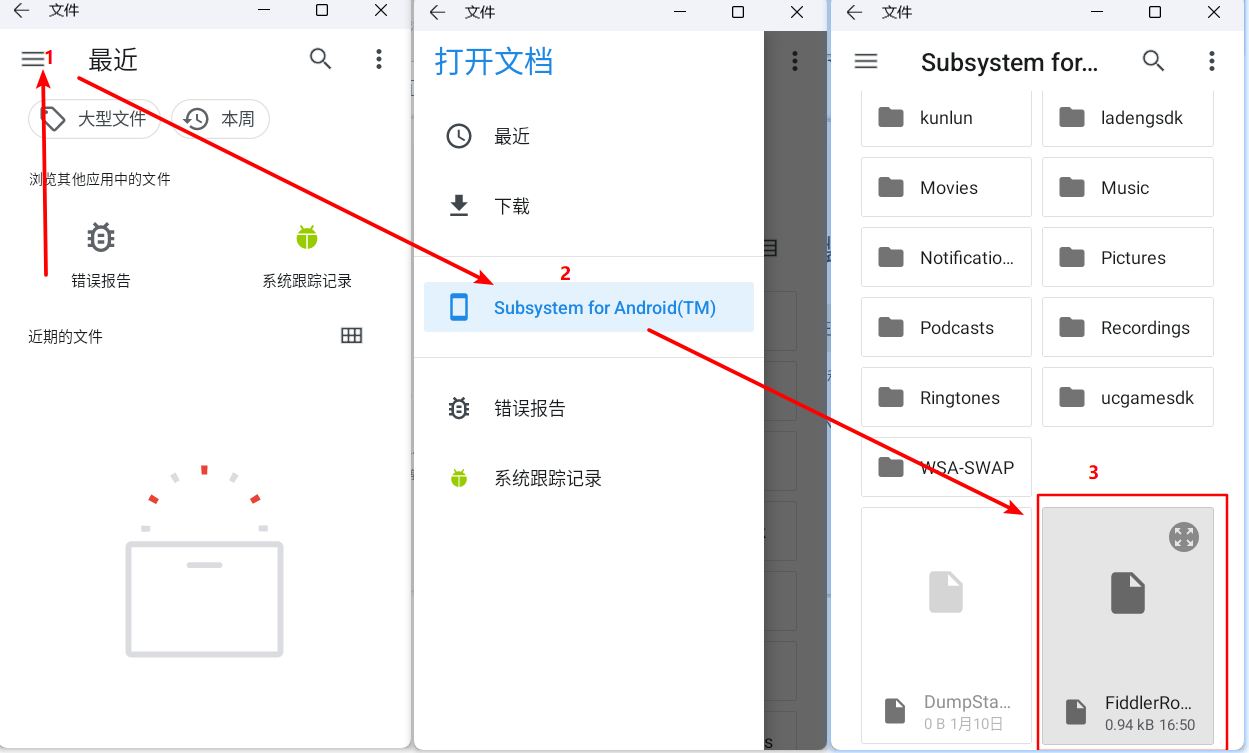The image size is (1249, 753).
Task: Open the Pictures folder
Action: click(1128, 257)
